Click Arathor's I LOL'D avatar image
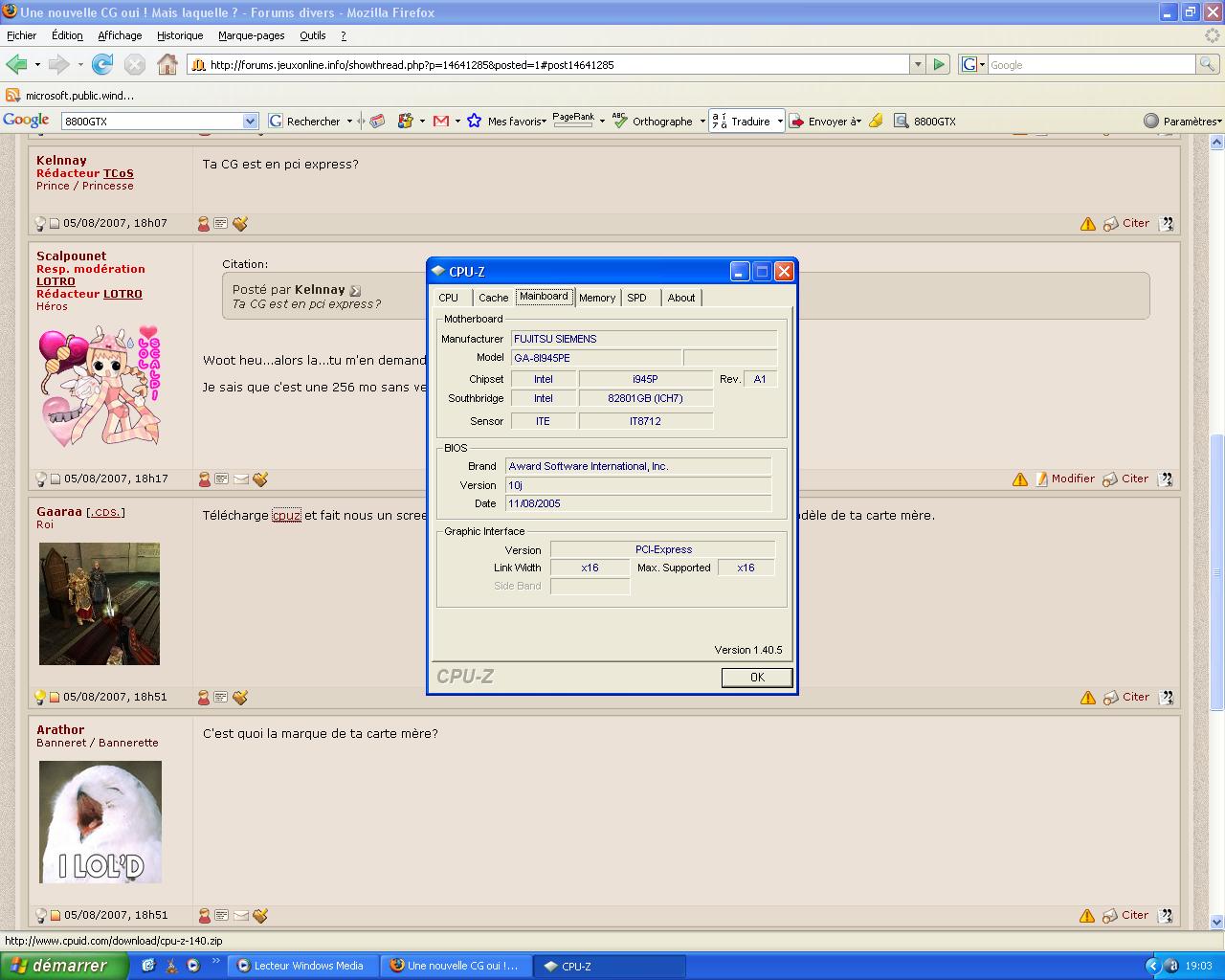 coord(100,822)
